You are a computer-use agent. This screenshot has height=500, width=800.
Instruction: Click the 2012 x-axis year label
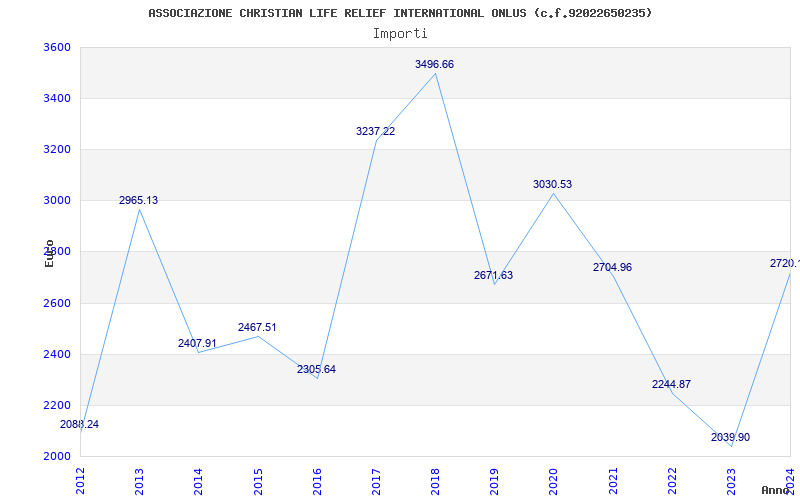(x=80, y=481)
